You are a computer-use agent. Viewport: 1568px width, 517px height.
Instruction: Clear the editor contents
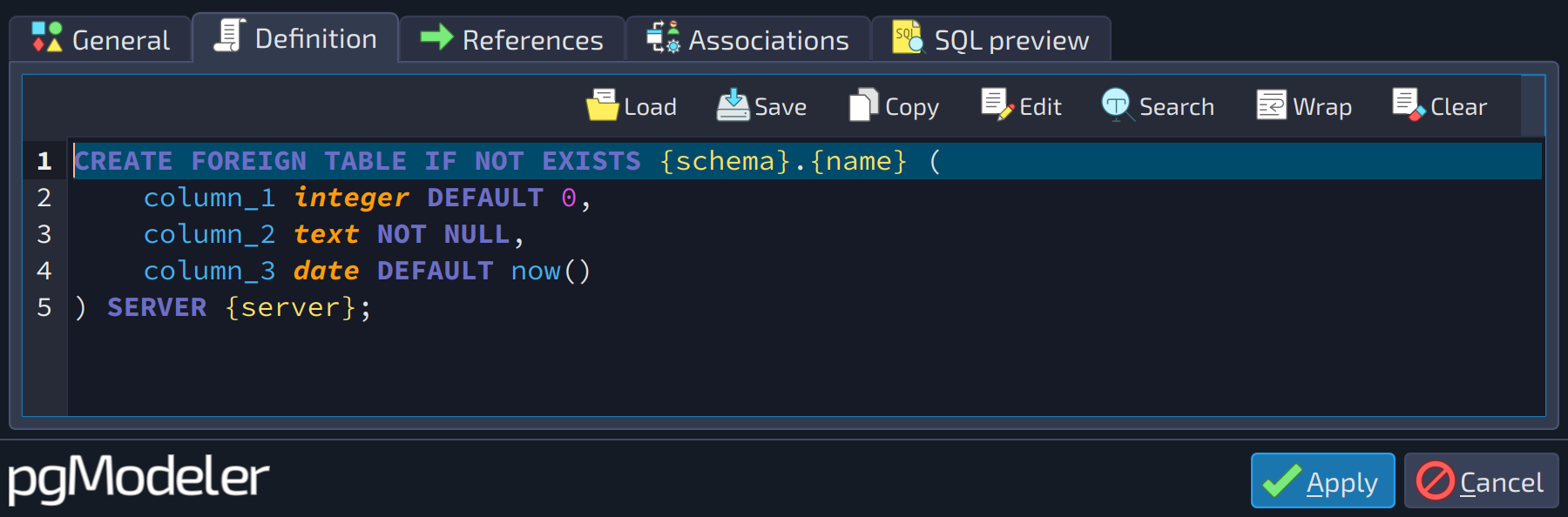(x=1440, y=106)
